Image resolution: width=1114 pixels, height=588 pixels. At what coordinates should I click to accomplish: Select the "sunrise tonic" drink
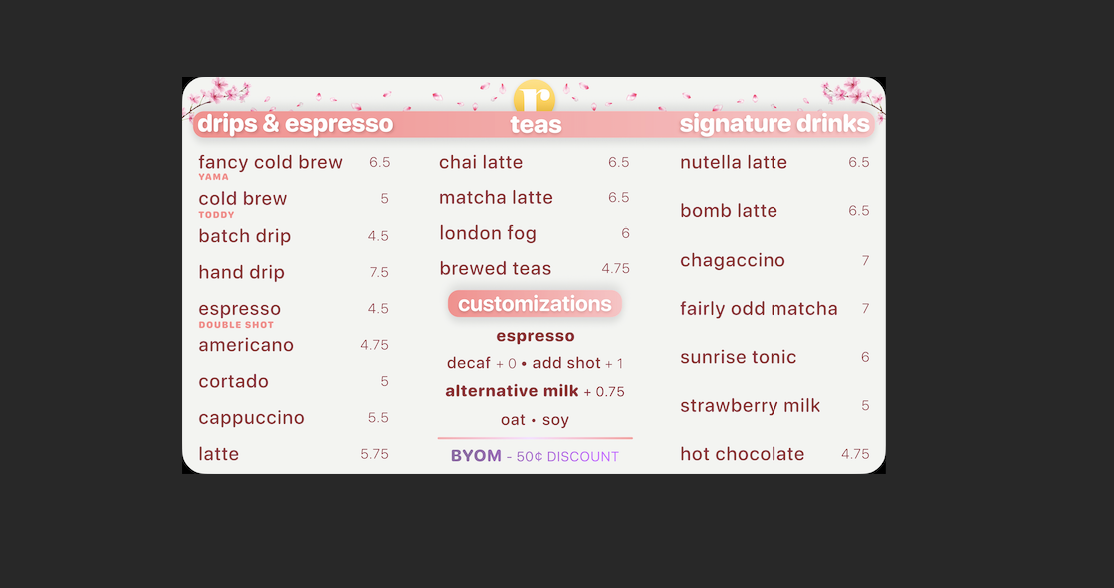(x=738, y=357)
